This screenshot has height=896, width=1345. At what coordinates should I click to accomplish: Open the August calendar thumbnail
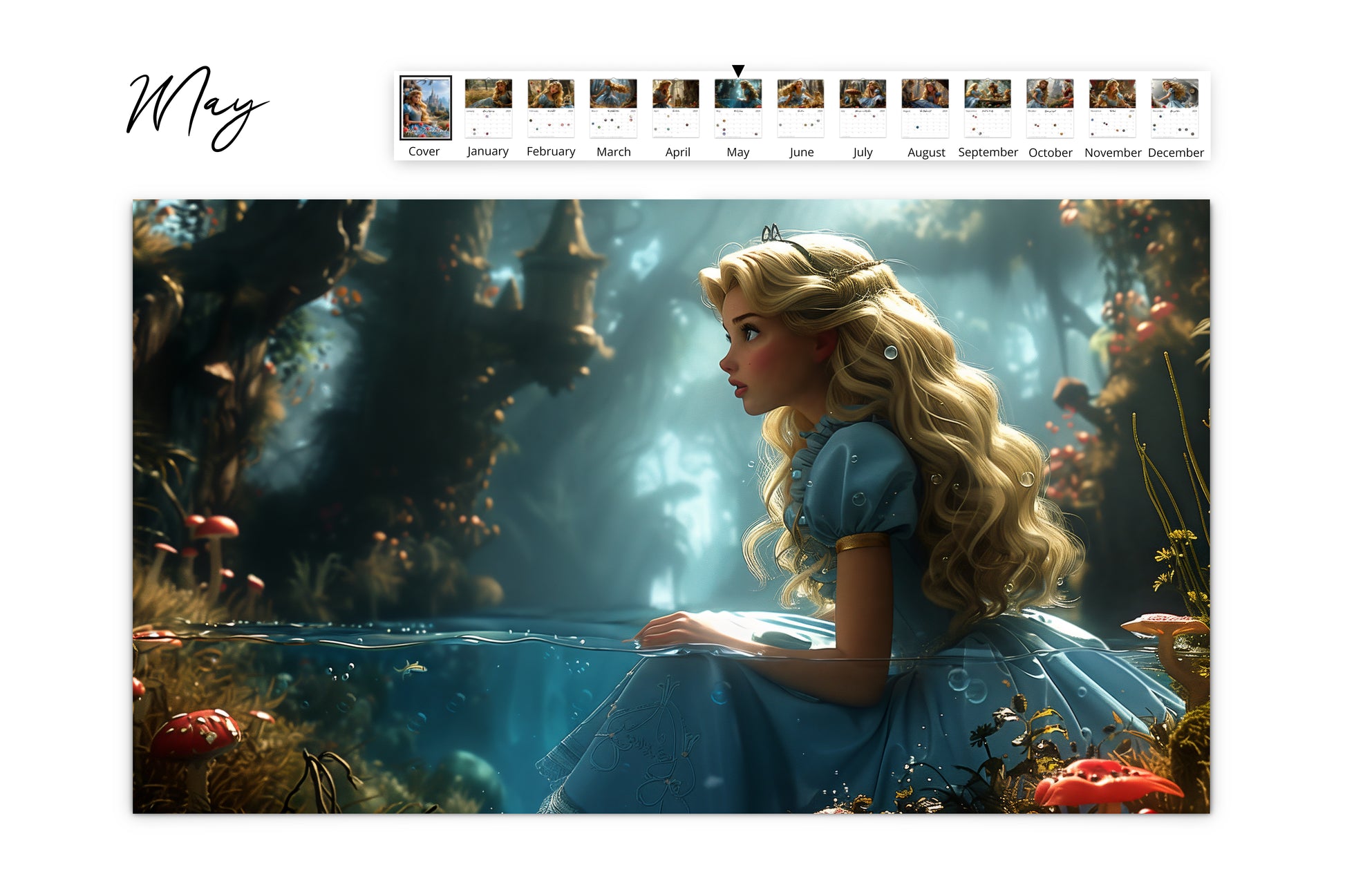coord(925,108)
